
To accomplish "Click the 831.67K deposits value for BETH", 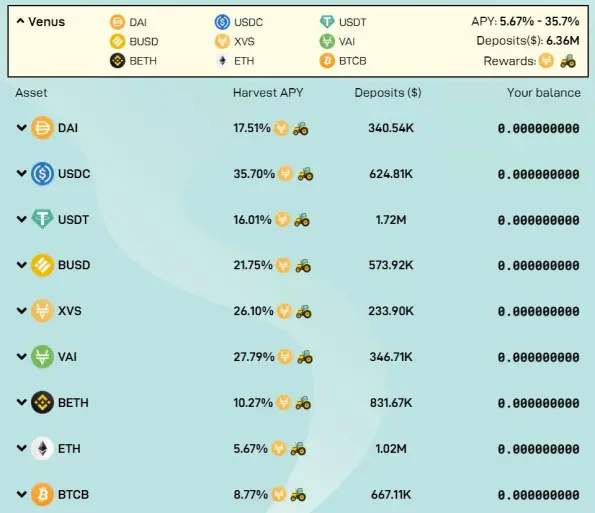I will tap(391, 403).
